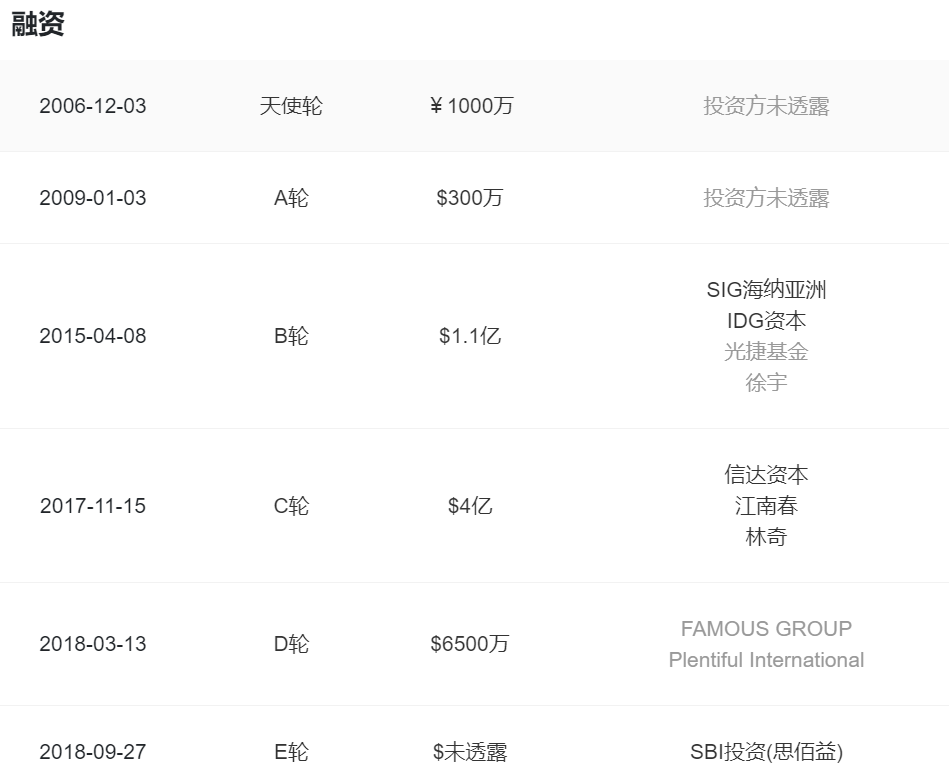
Task: Select the date 2018-03-13
Action: [x=93, y=644]
